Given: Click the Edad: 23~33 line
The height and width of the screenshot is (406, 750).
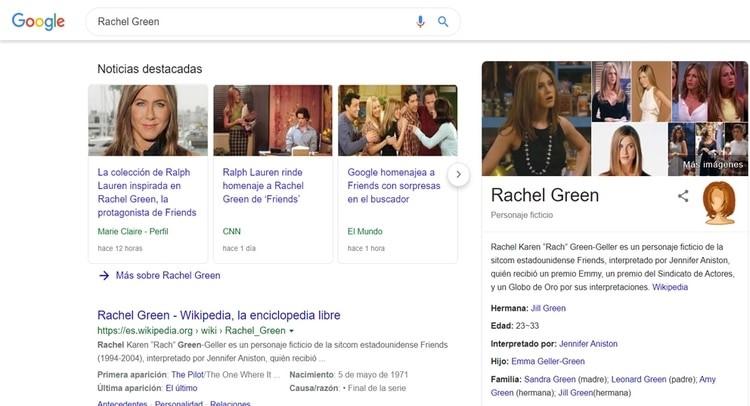Looking at the screenshot, I should [515, 326].
